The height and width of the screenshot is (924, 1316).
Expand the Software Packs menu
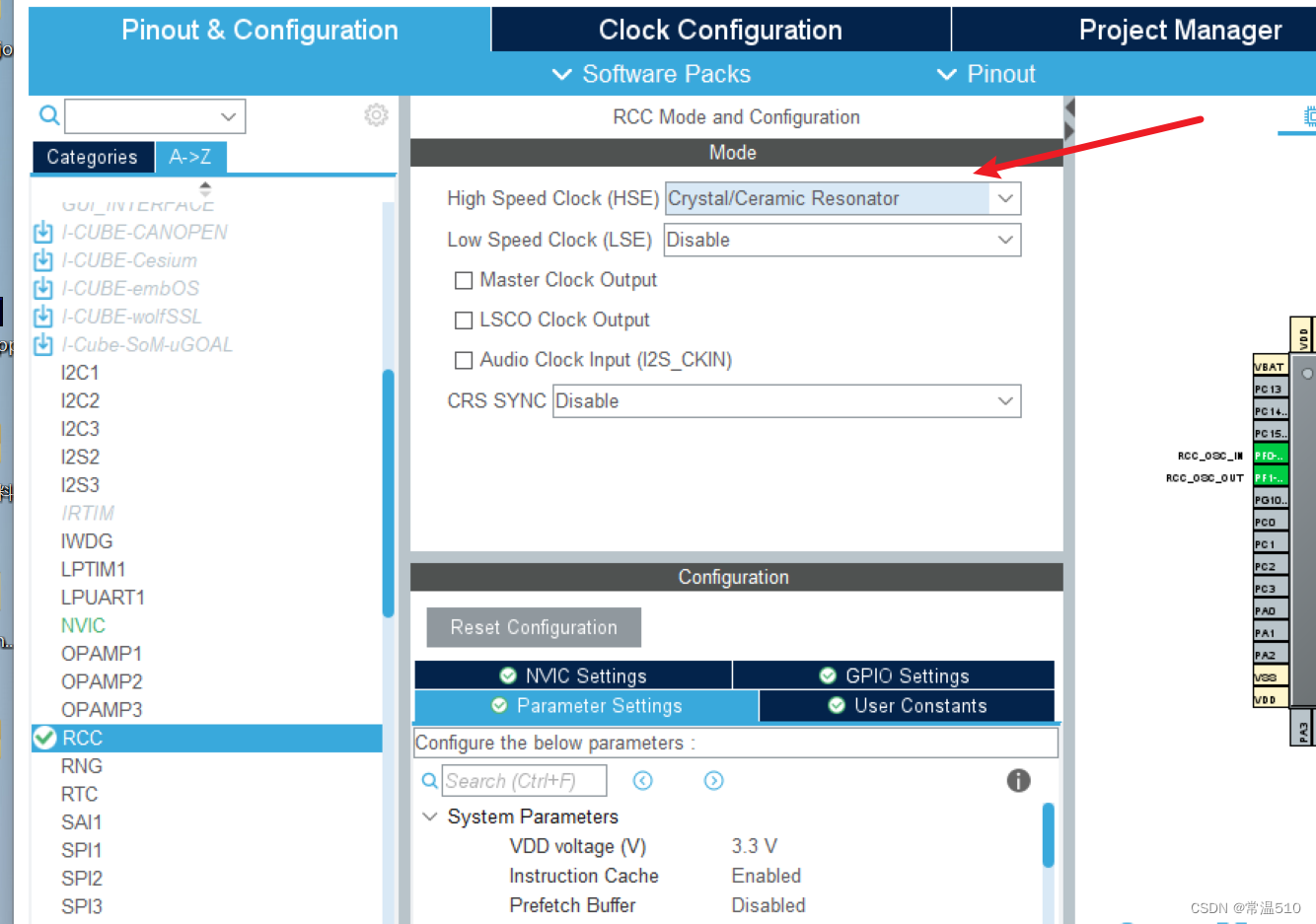[x=652, y=74]
